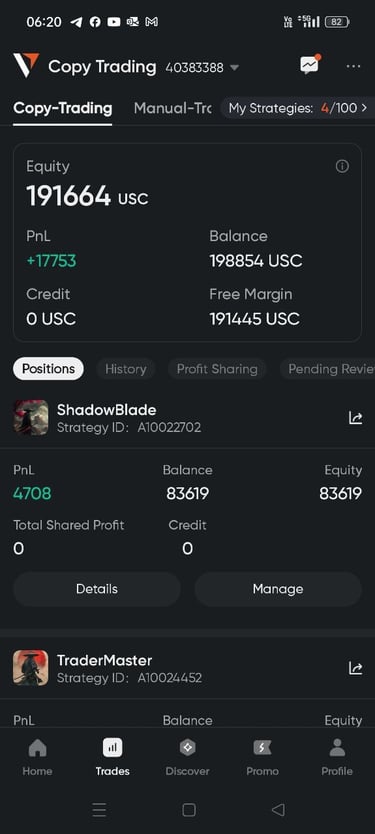The height and width of the screenshot is (834, 375).
Task: Open ShadowBlade Details button
Action: pos(97,589)
